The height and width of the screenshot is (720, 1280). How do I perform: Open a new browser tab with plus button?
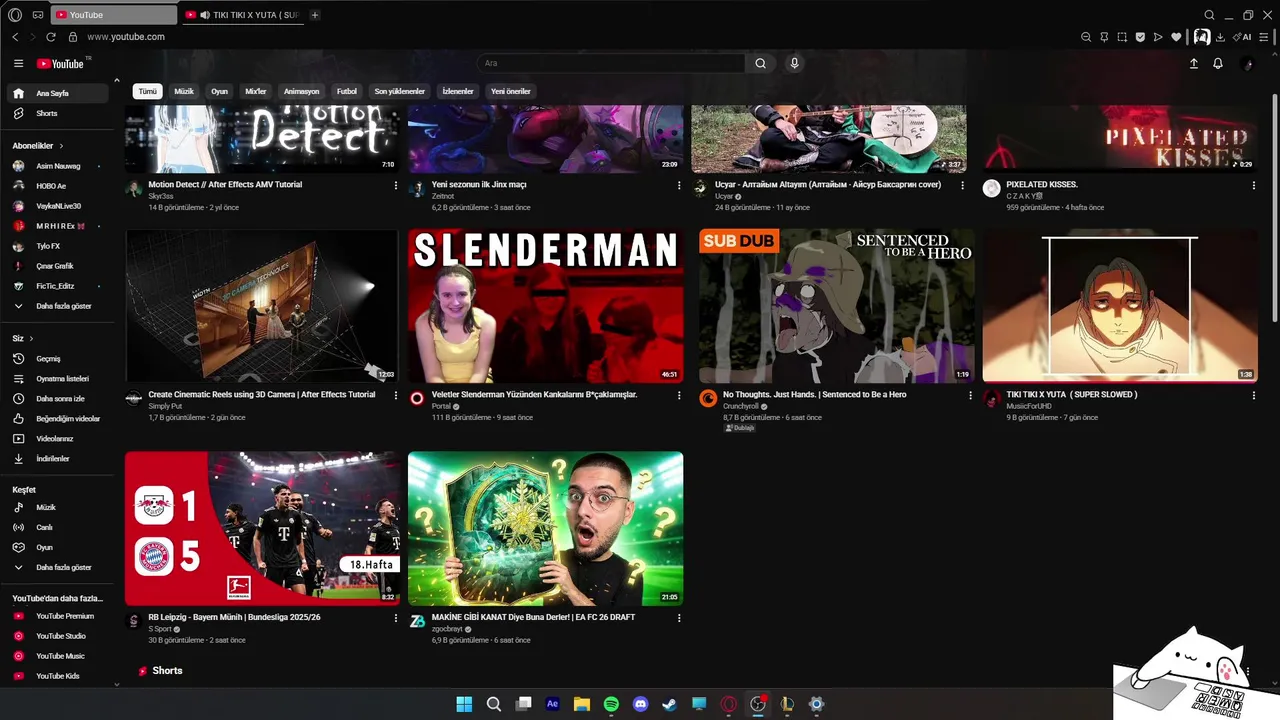click(315, 15)
